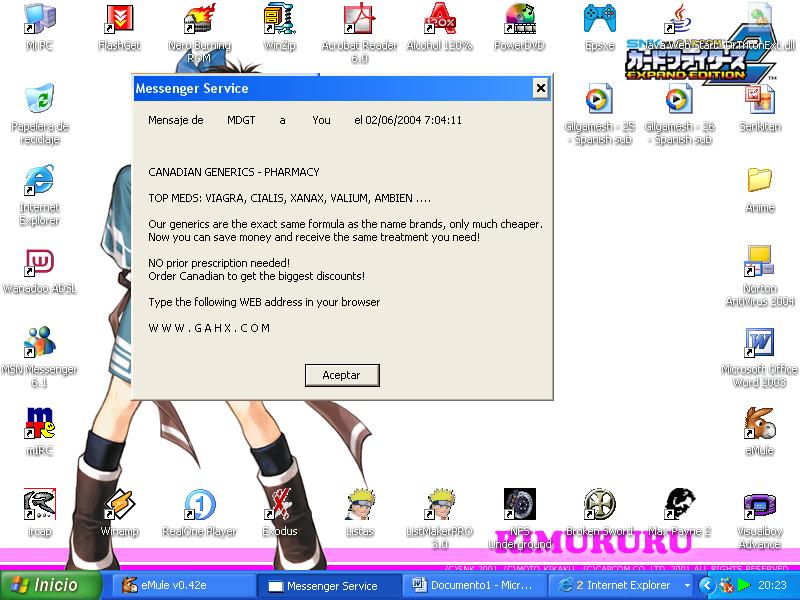Open the Papelera de reciclaje icon
800x600 pixels.
[39, 114]
